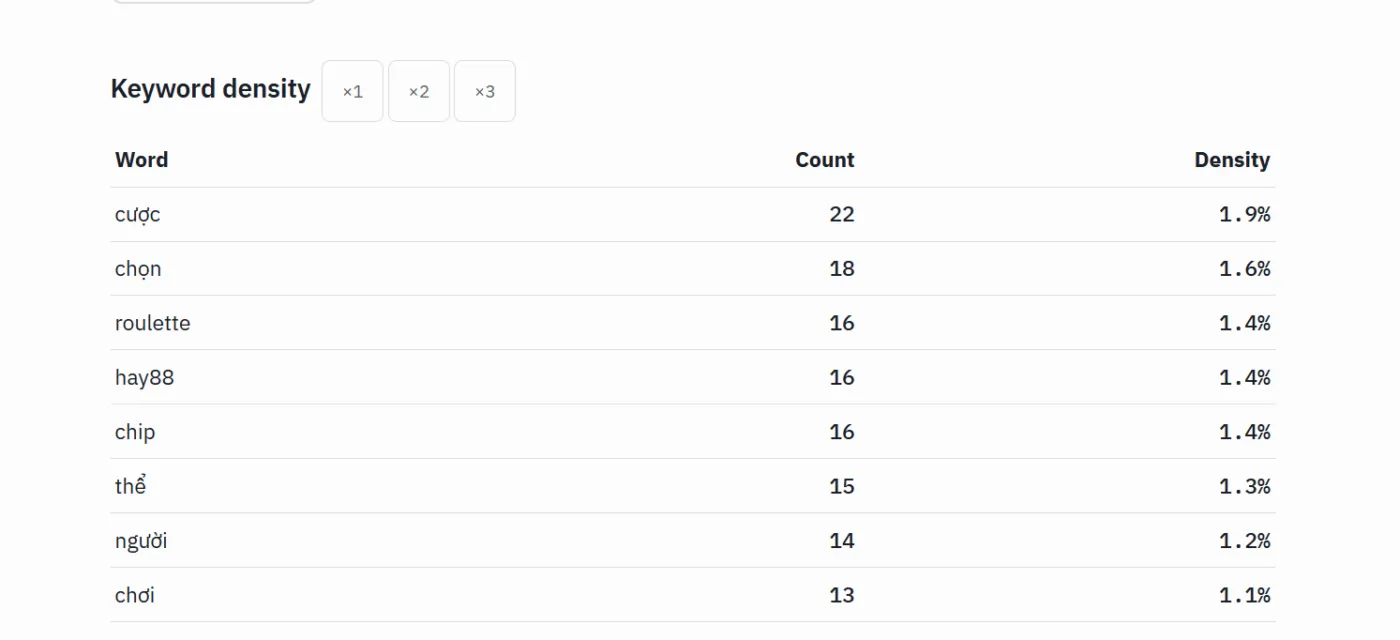1400x640 pixels.
Task: Click the 1.1% density value
Action: [x=1245, y=595]
